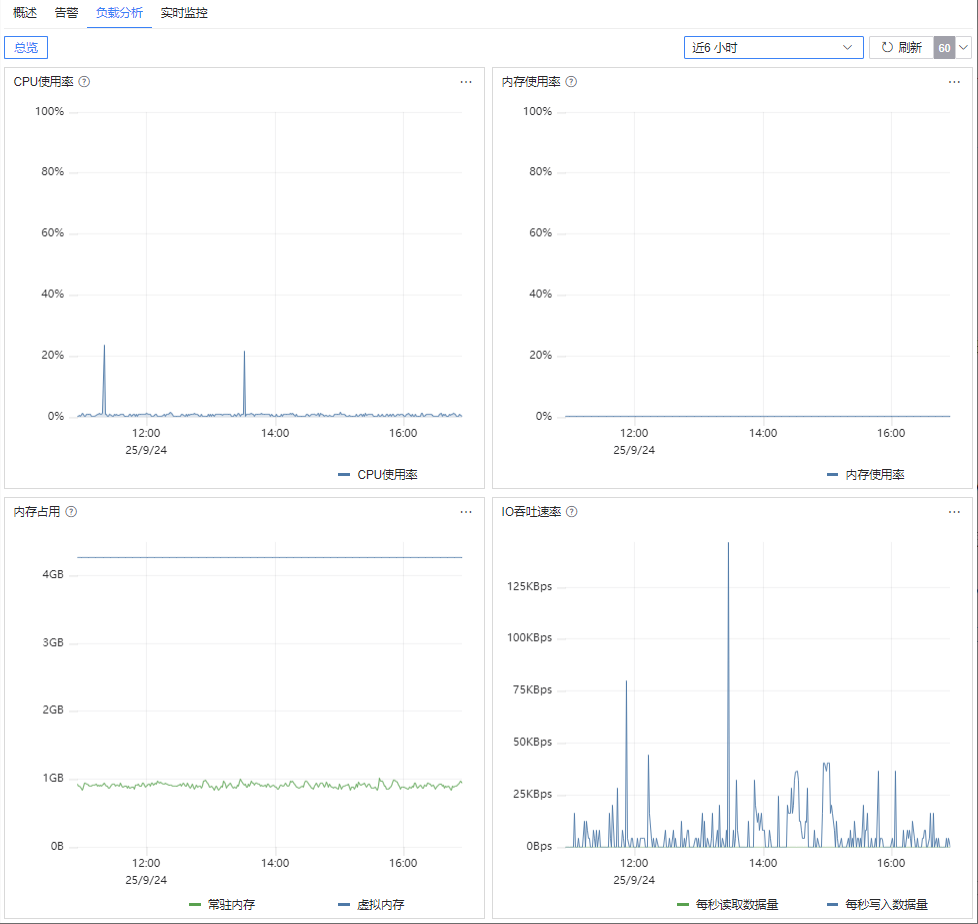Click the 总览 button
Viewport: 978px width, 924px height.
(x=26, y=47)
